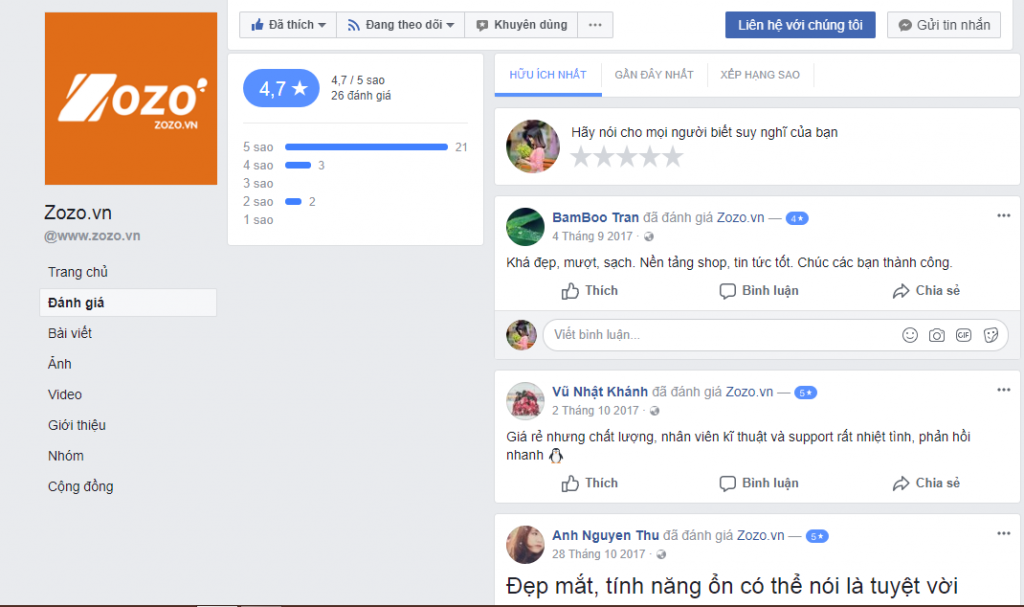Switch to Xếp hạng sao tab

coord(760,74)
